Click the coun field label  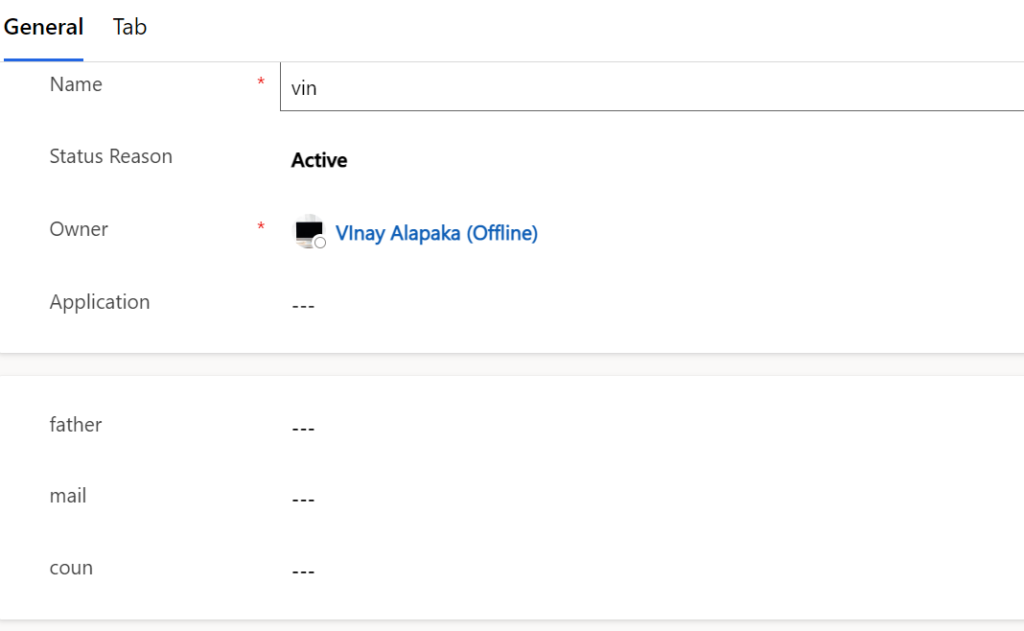point(71,568)
